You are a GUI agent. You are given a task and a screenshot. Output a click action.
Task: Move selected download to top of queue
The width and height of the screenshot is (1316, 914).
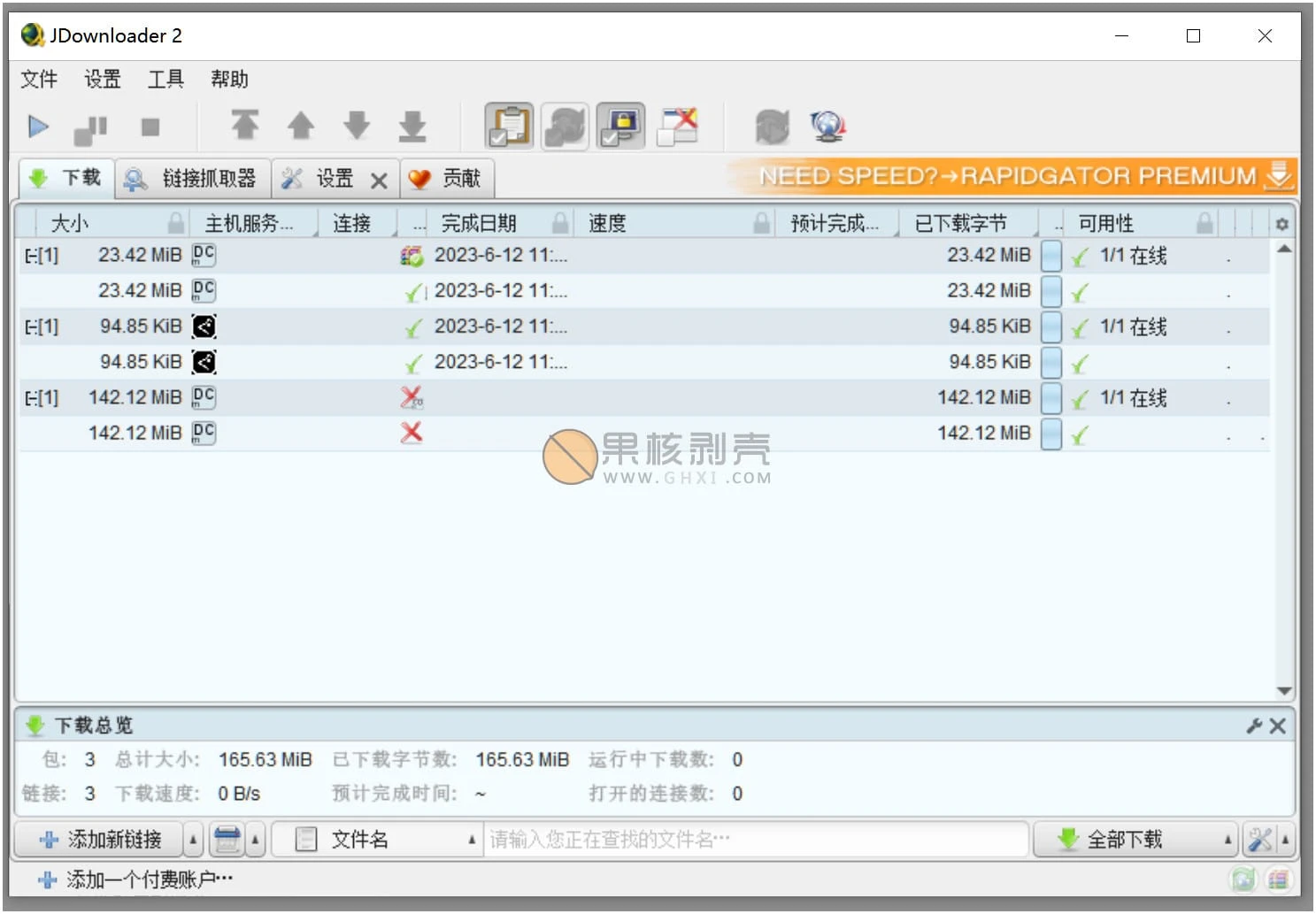[x=246, y=127]
